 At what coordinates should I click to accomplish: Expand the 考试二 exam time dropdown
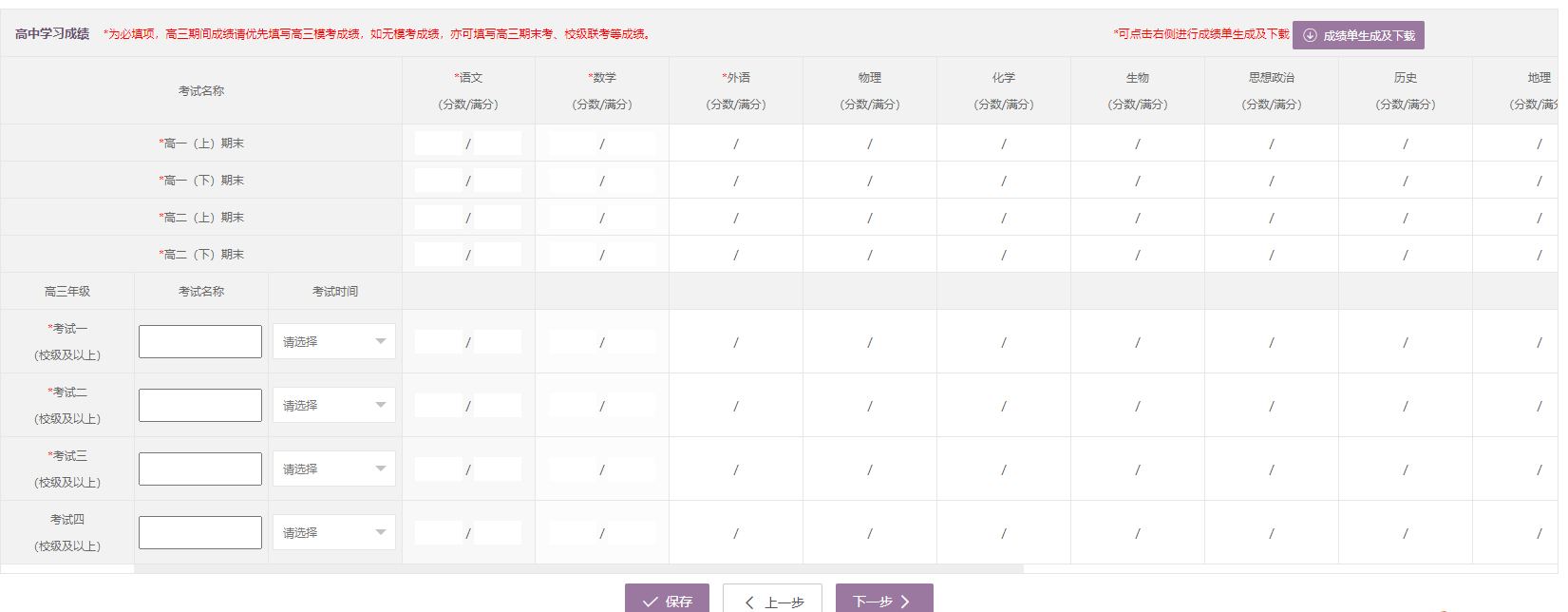333,406
